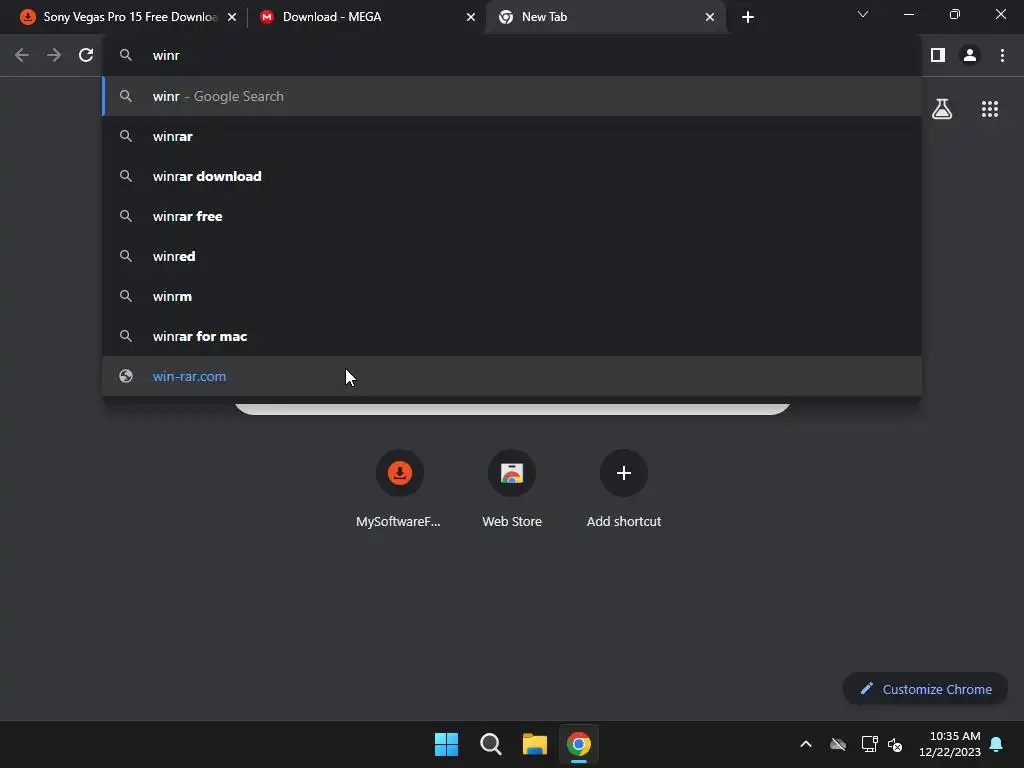Open the win-rar.com suggestion

513,376
